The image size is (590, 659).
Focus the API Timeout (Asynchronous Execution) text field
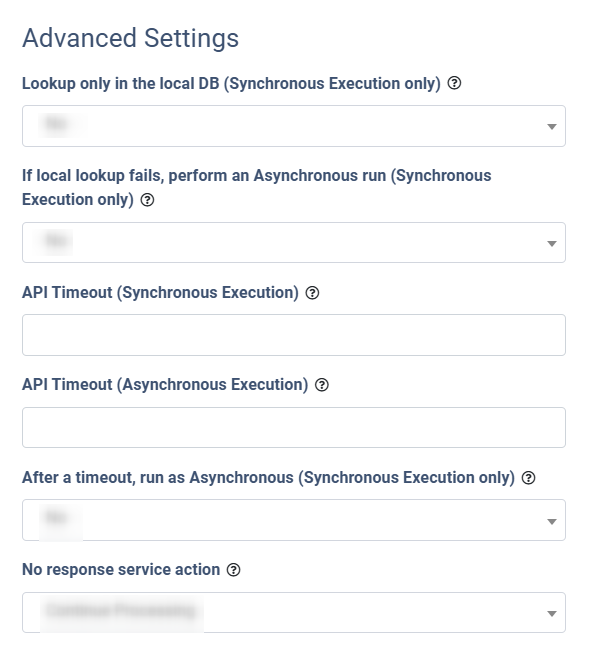point(294,427)
